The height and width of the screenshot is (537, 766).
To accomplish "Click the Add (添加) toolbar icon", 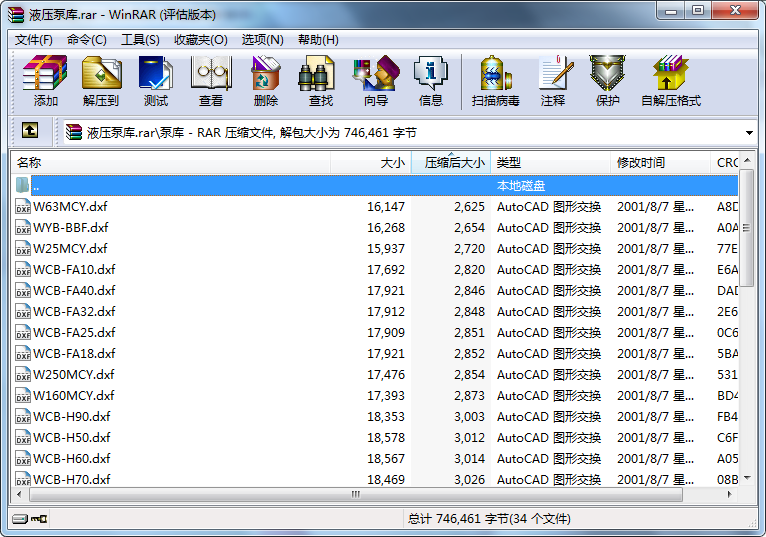I will 45,81.
